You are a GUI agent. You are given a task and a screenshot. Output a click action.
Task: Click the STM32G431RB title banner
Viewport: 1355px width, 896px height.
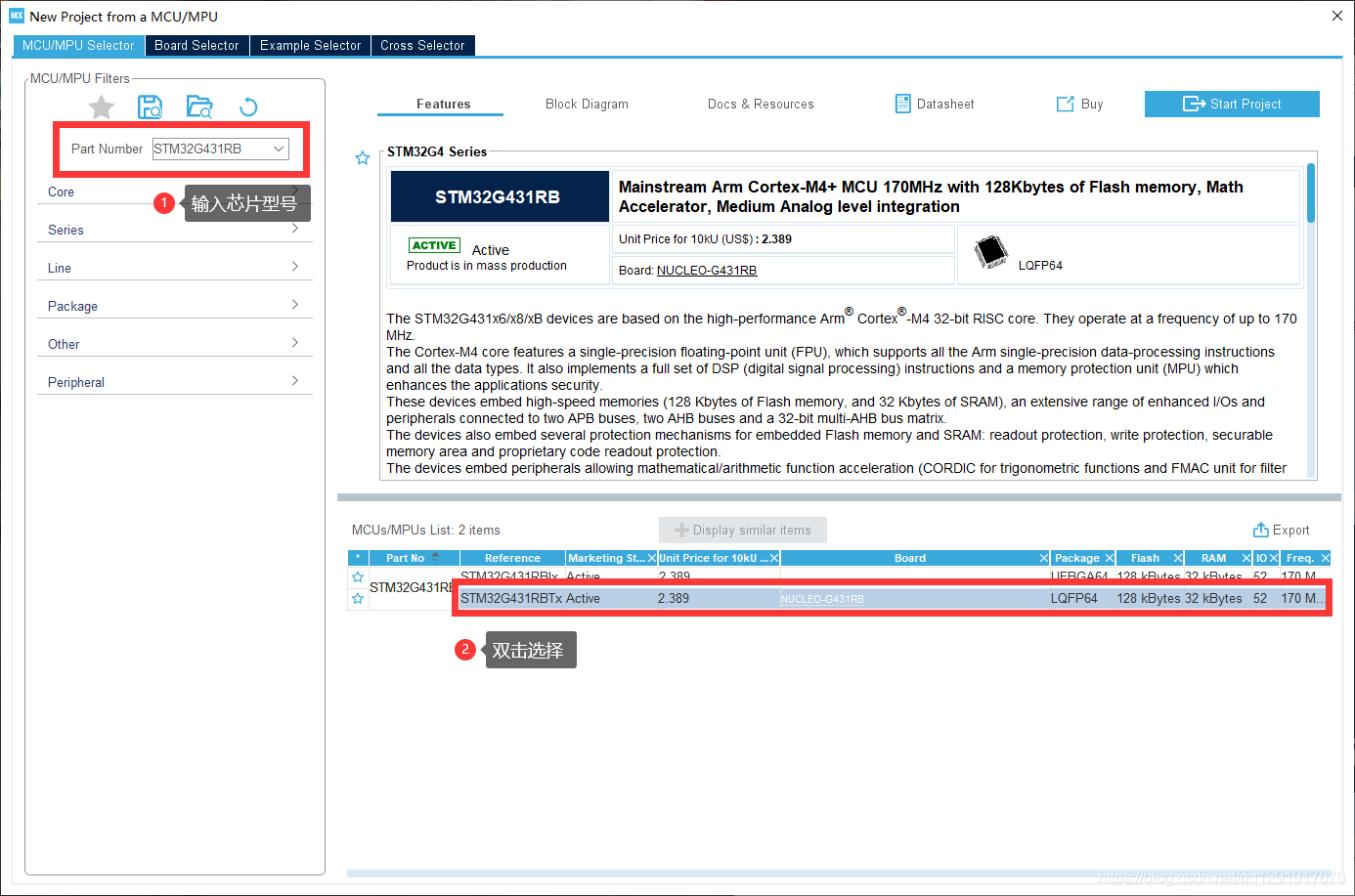pyautogui.click(x=499, y=196)
